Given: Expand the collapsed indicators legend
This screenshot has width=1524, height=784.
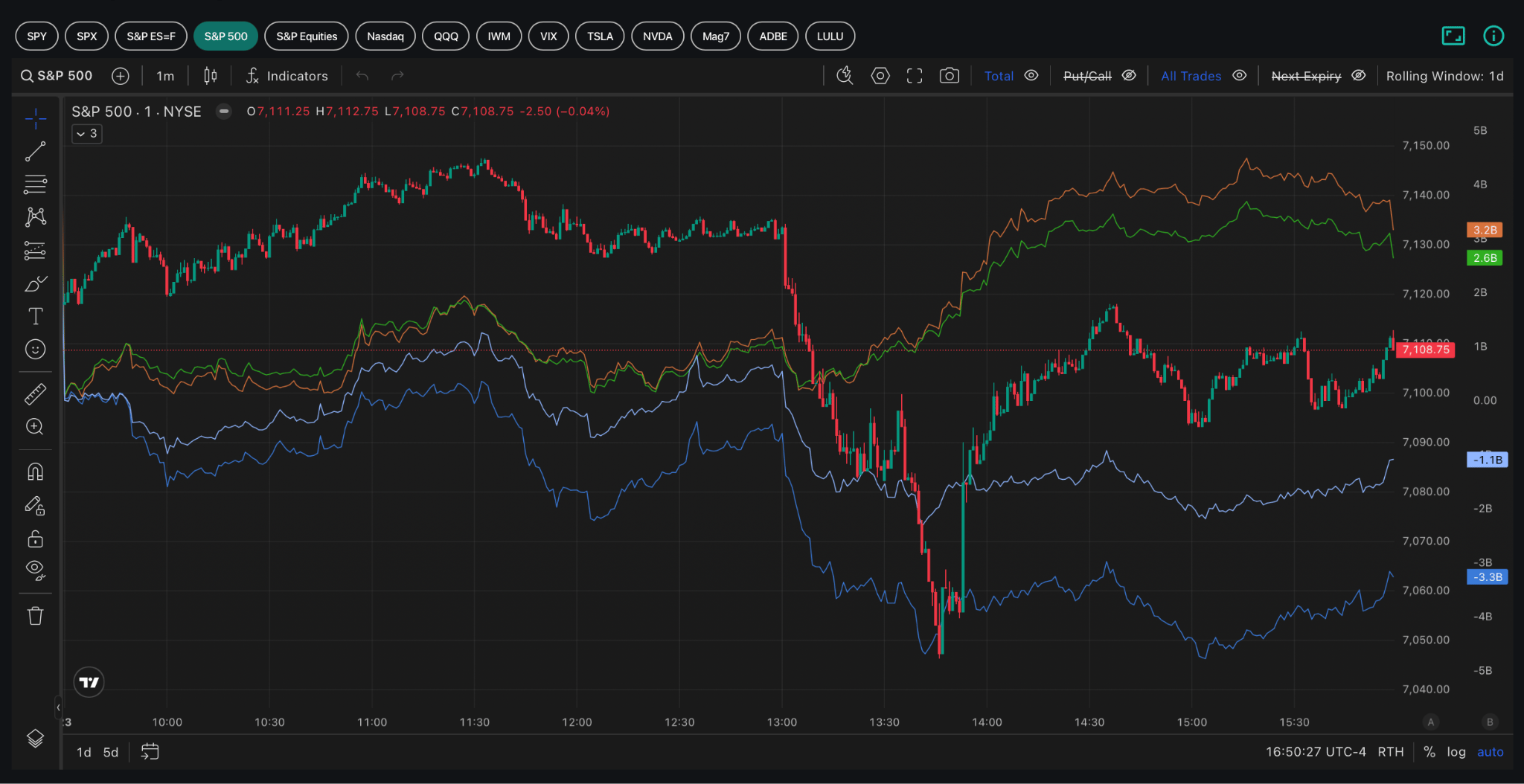Looking at the screenshot, I should coord(87,134).
